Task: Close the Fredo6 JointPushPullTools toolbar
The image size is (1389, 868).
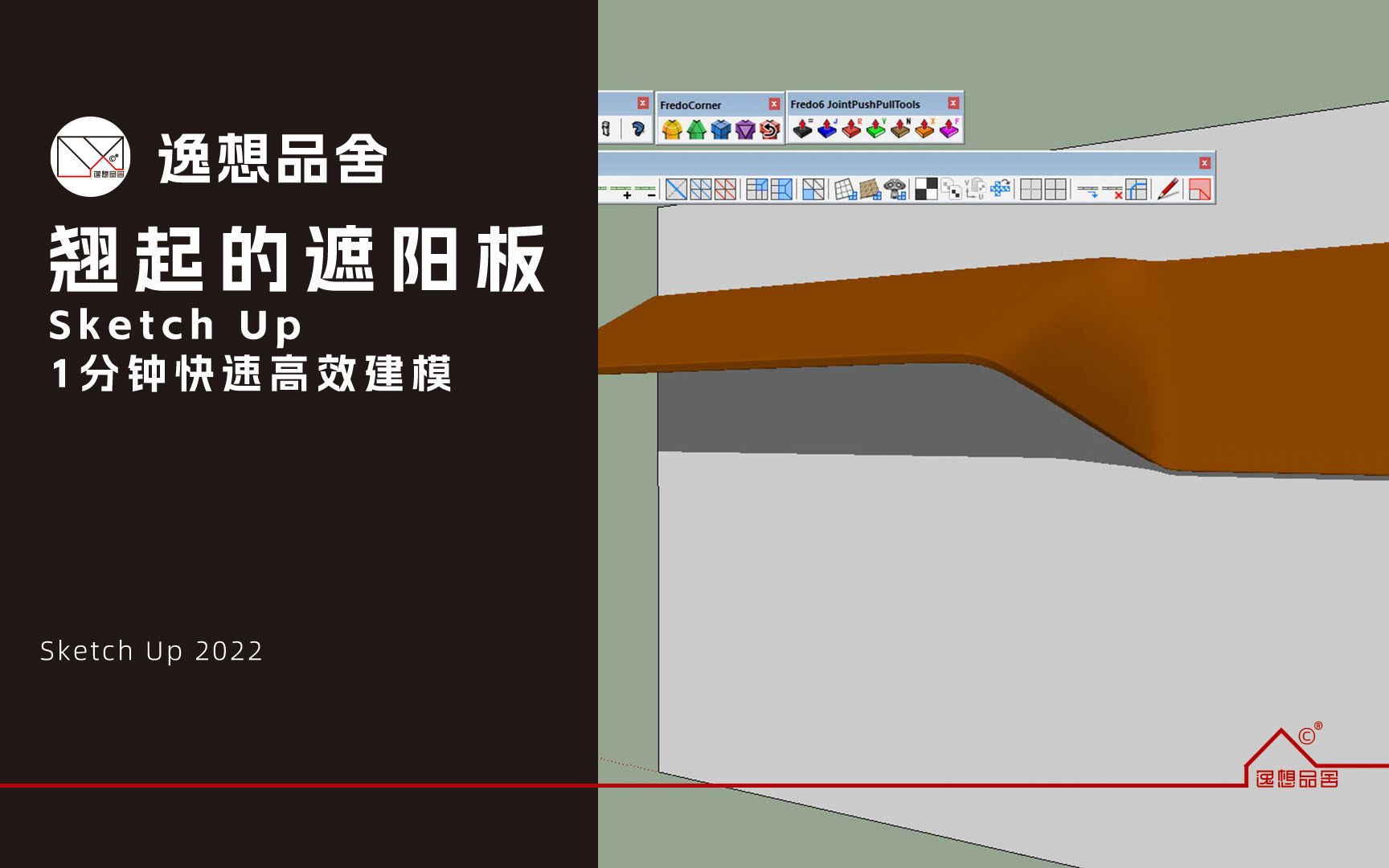Action: (x=953, y=103)
